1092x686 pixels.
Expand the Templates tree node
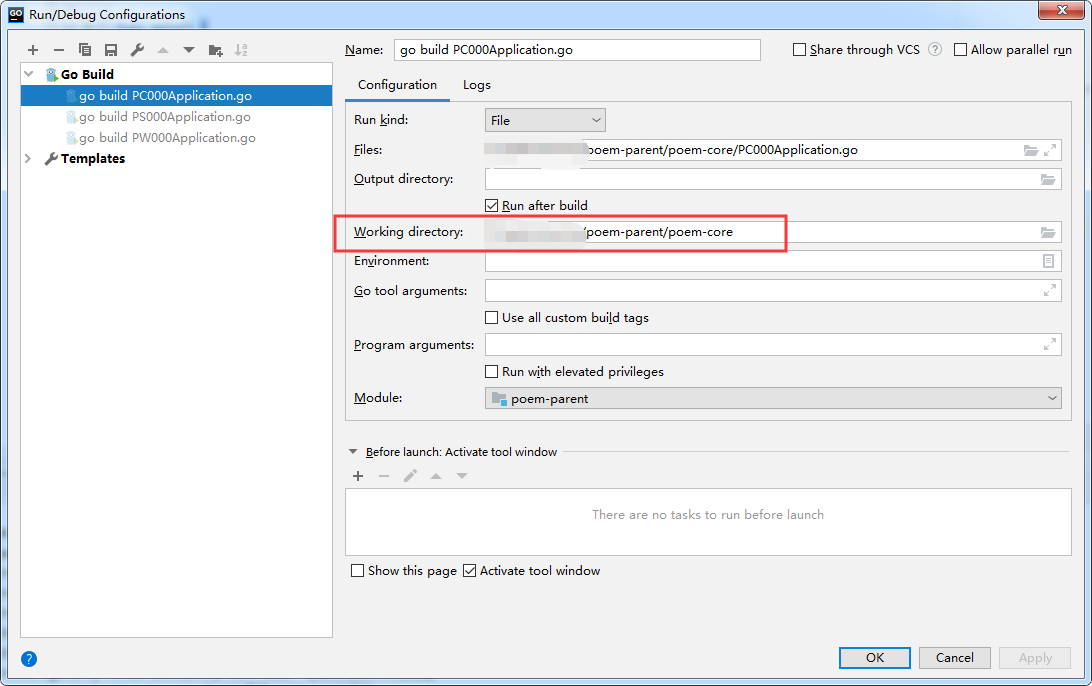(x=28, y=159)
